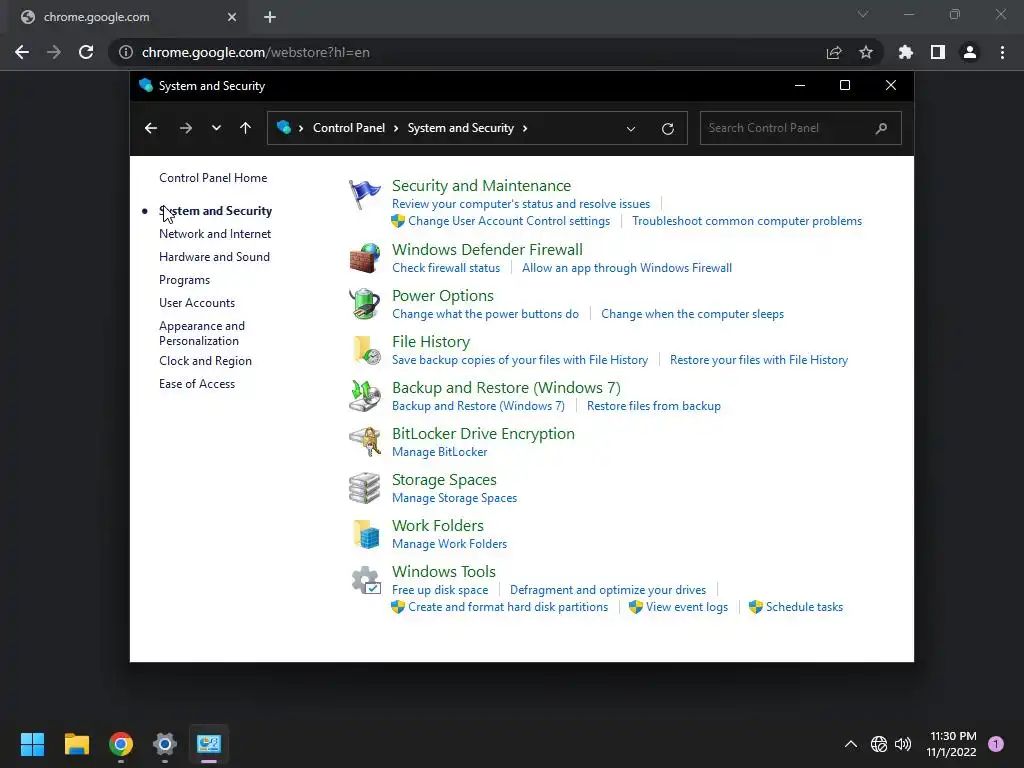
Task: Click the Work Folders icon
Action: click(x=364, y=534)
